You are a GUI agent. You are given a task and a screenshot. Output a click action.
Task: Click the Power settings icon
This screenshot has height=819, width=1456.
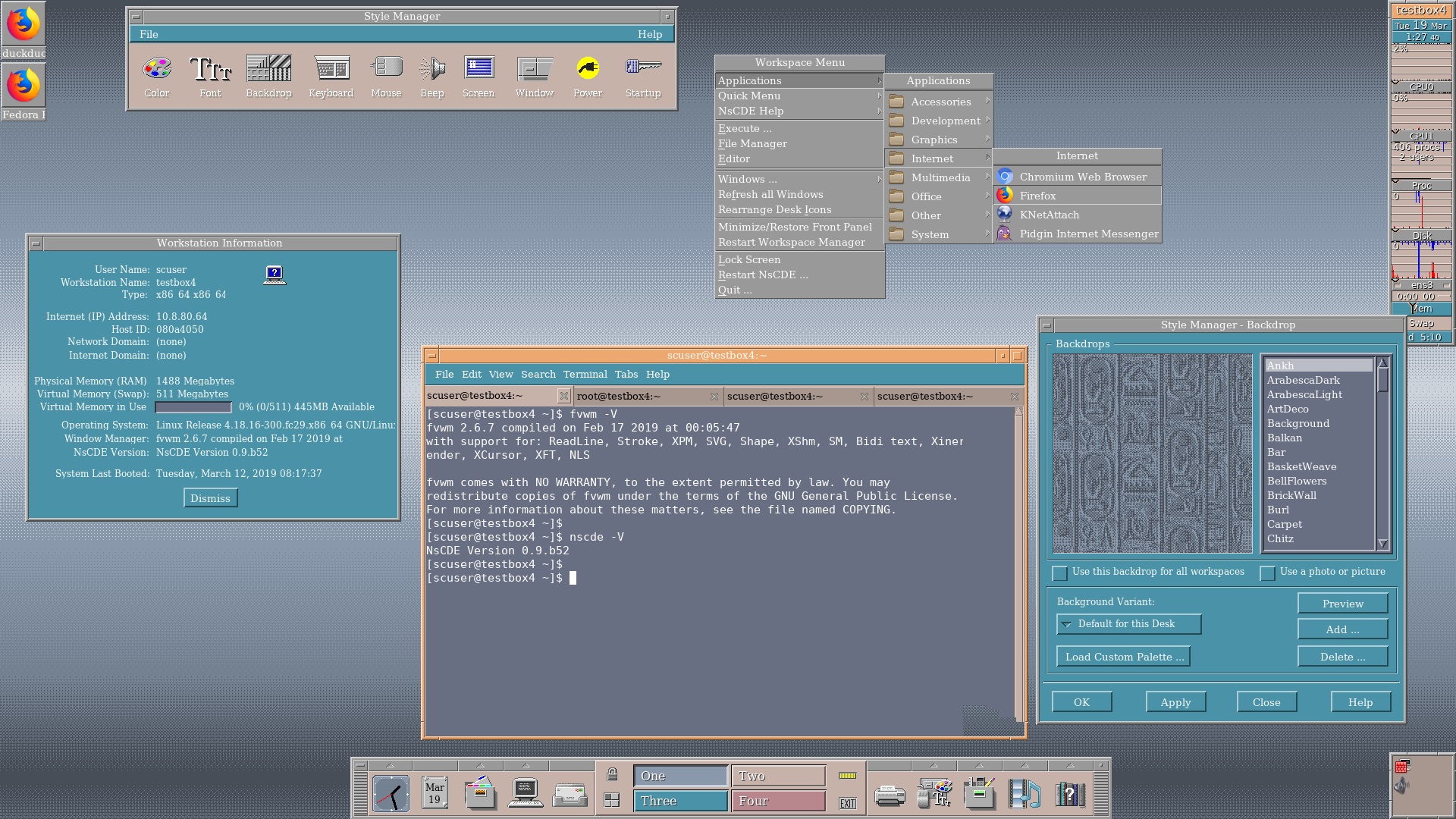click(x=588, y=70)
